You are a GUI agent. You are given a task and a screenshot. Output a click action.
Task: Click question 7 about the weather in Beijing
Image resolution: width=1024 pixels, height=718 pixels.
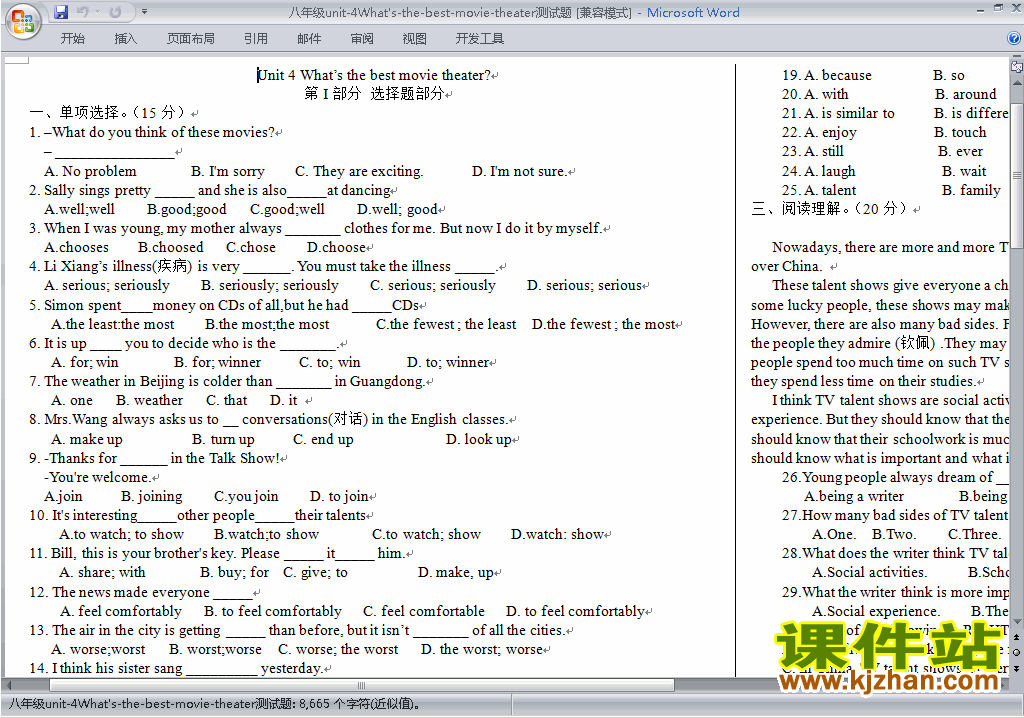point(227,381)
